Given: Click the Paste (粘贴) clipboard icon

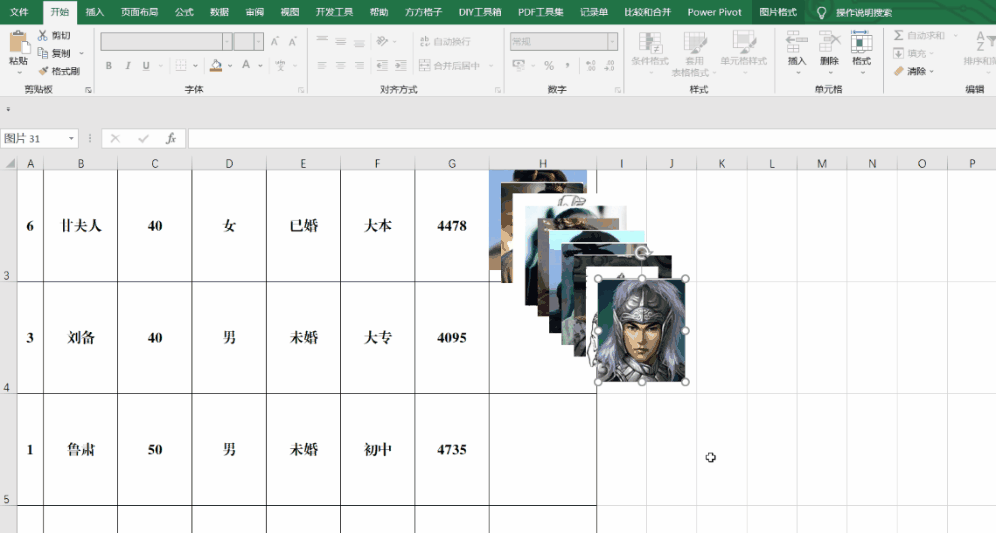Looking at the screenshot, I should click(x=18, y=43).
